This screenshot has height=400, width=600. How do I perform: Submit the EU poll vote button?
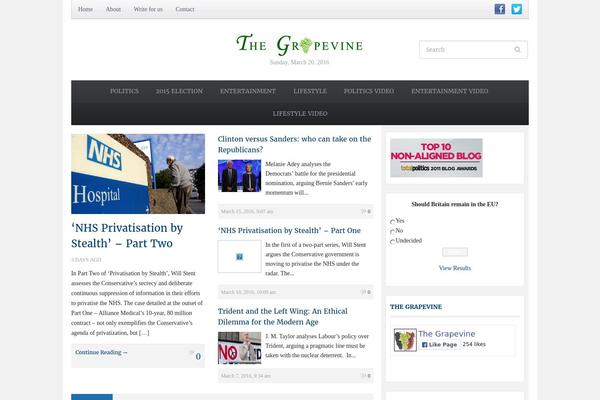click(455, 252)
